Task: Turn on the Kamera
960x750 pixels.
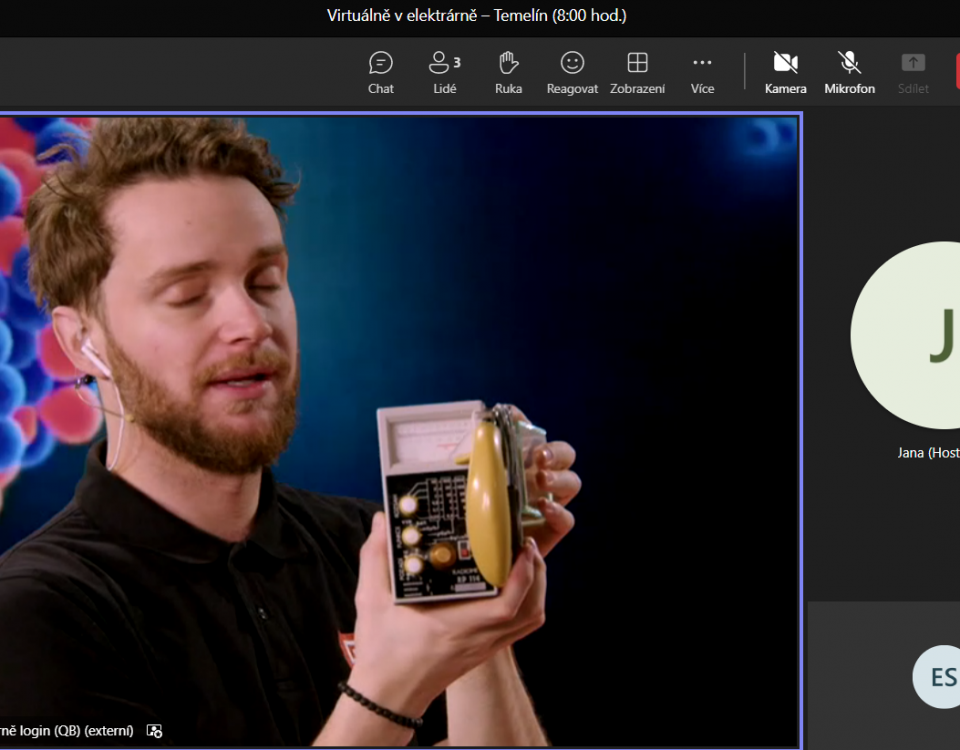Action: click(786, 73)
